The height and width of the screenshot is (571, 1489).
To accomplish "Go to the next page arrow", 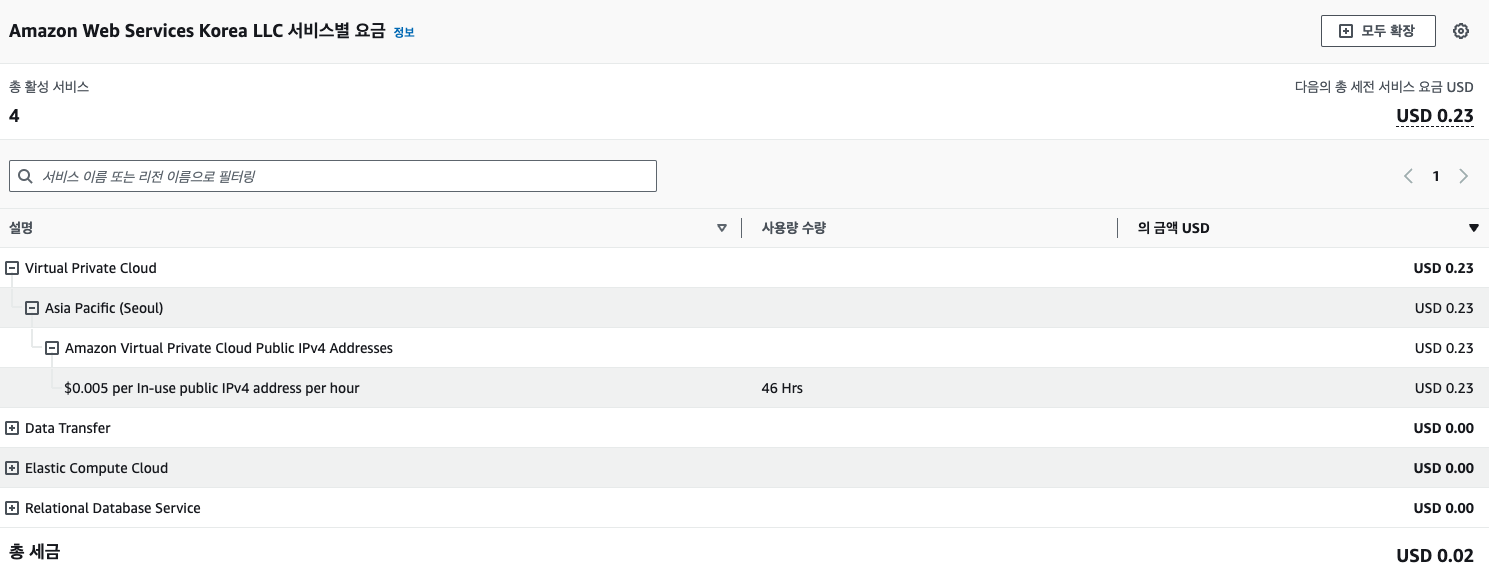I will [1464, 176].
